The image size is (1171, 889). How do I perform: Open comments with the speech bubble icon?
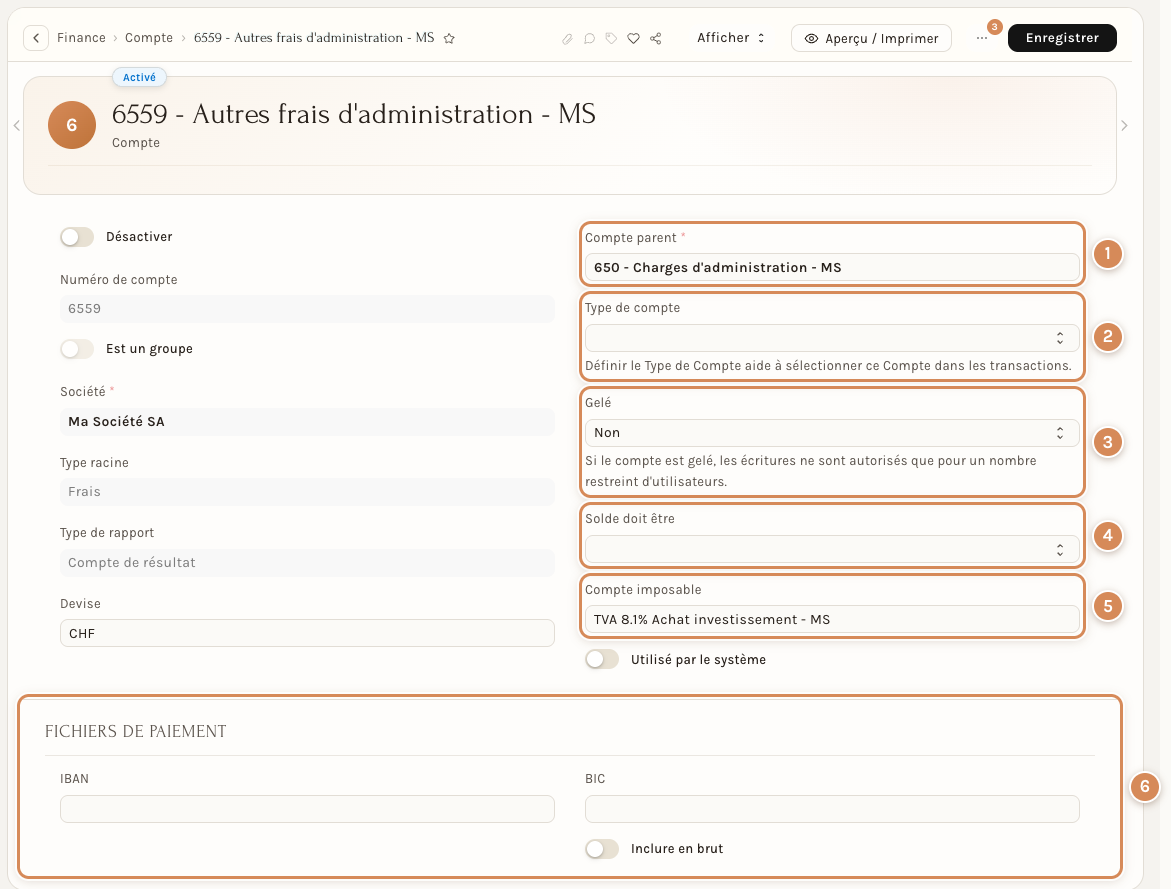click(589, 38)
